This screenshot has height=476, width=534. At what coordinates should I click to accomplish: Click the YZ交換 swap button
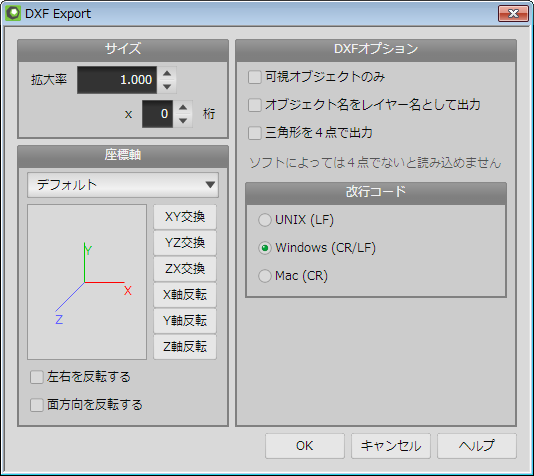[x=185, y=243]
